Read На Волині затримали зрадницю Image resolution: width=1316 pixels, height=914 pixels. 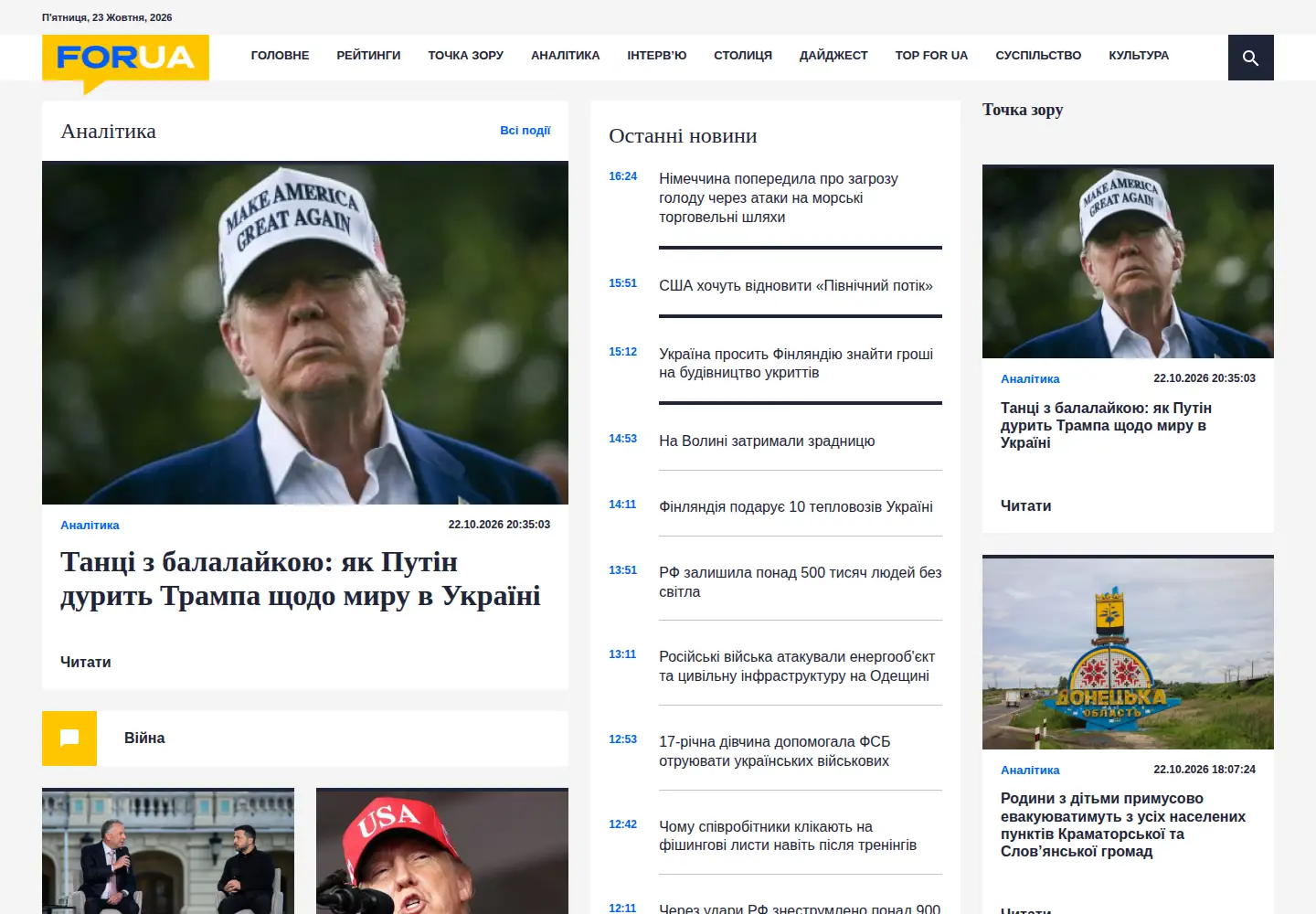767,441
